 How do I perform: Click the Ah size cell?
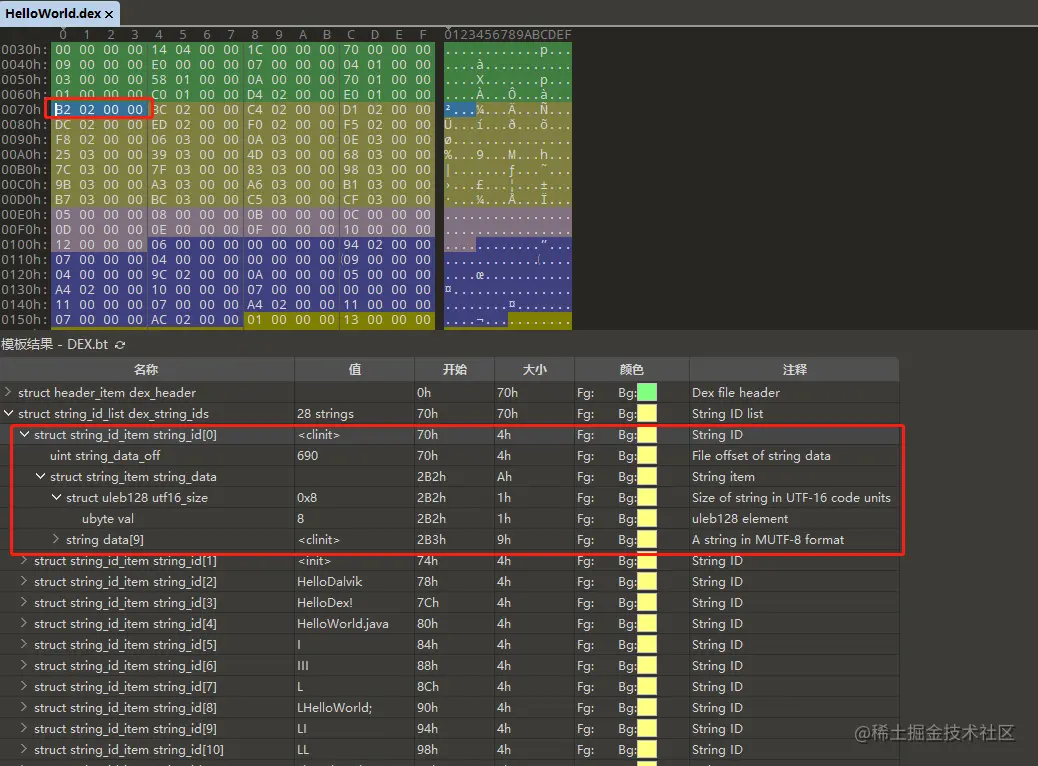[504, 477]
